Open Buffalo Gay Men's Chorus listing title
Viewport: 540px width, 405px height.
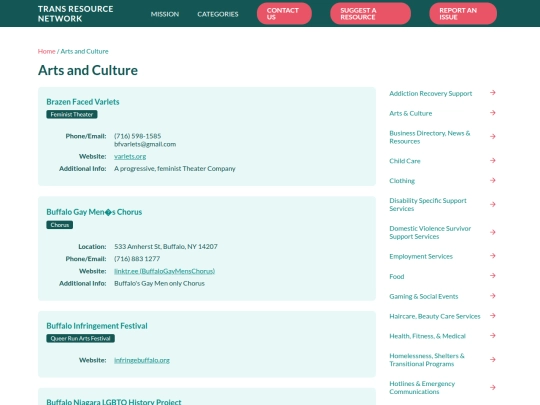point(94,212)
